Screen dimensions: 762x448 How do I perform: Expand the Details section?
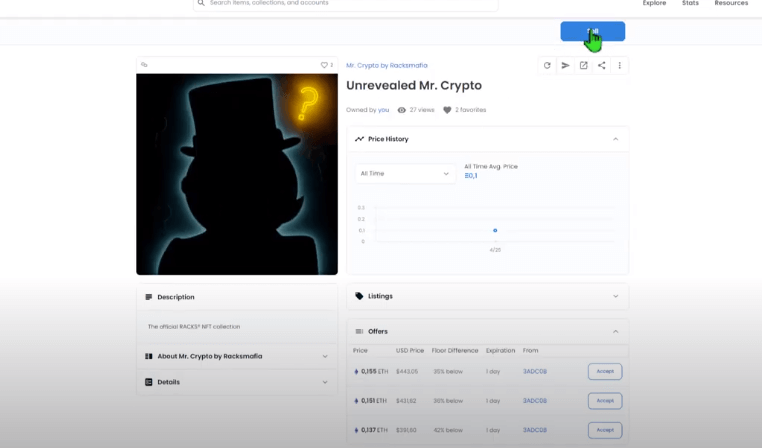[x=237, y=382]
